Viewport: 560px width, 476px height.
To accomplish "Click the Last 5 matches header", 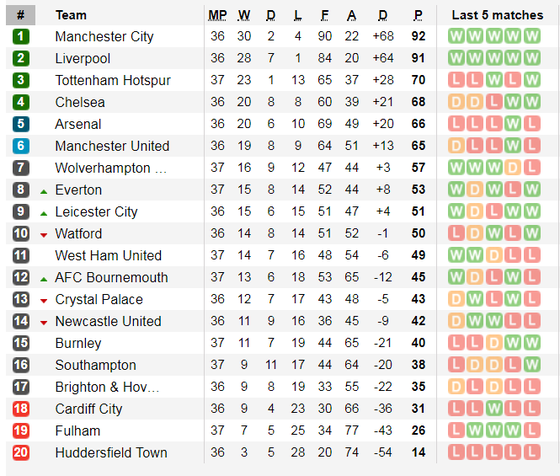I will click(x=497, y=15).
